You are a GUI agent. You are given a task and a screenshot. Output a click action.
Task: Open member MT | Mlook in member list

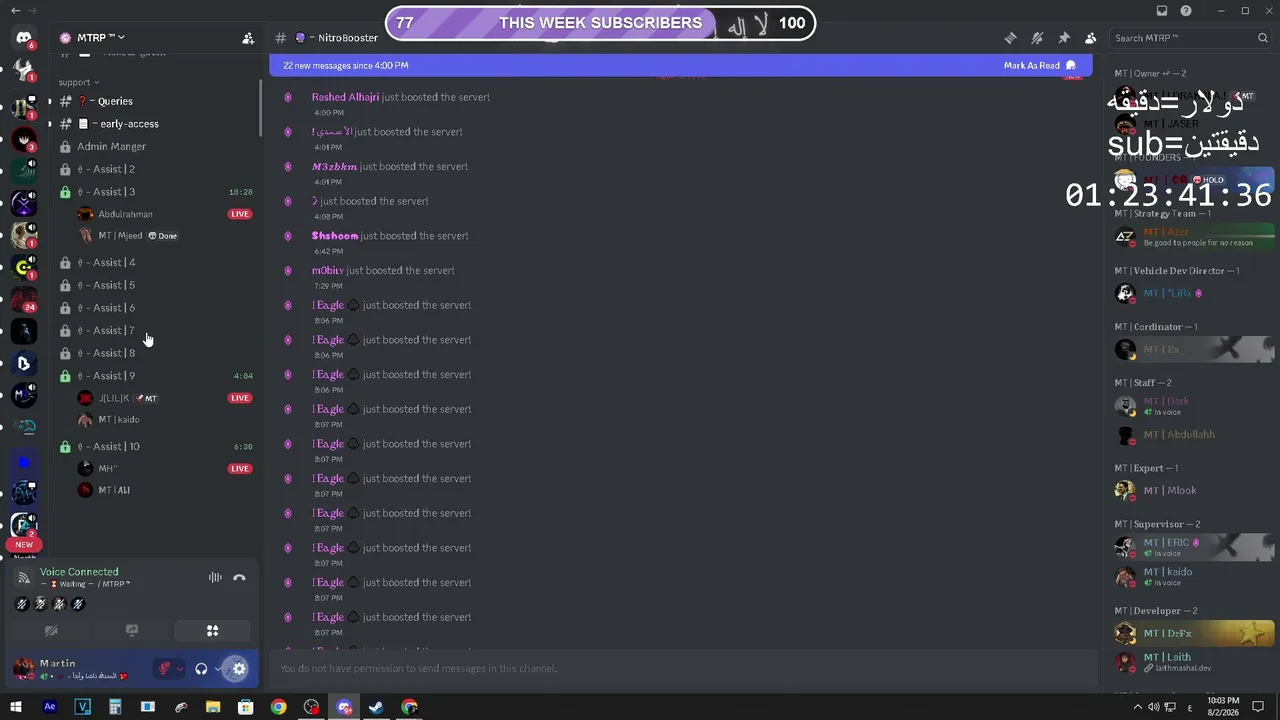click(x=1194, y=490)
